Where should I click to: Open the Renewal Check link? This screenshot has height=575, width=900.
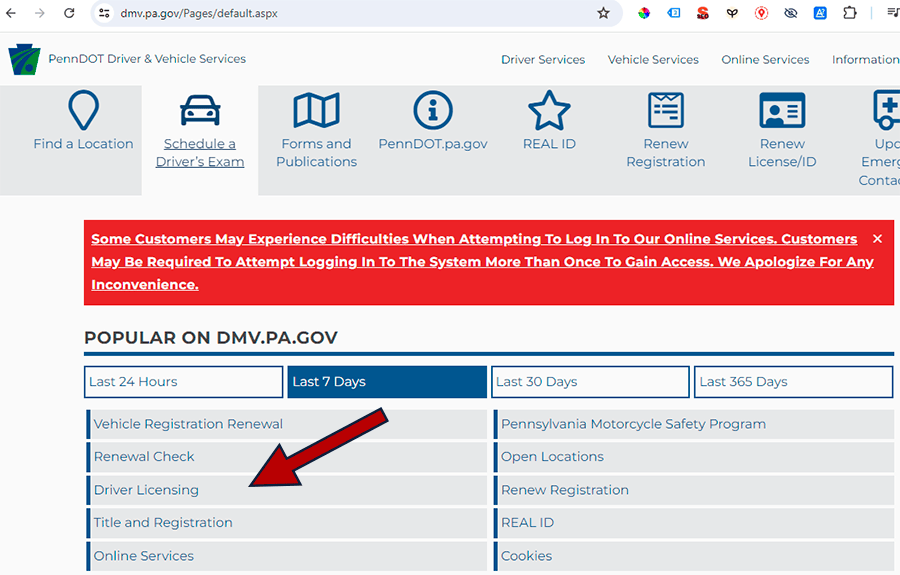tap(144, 457)
